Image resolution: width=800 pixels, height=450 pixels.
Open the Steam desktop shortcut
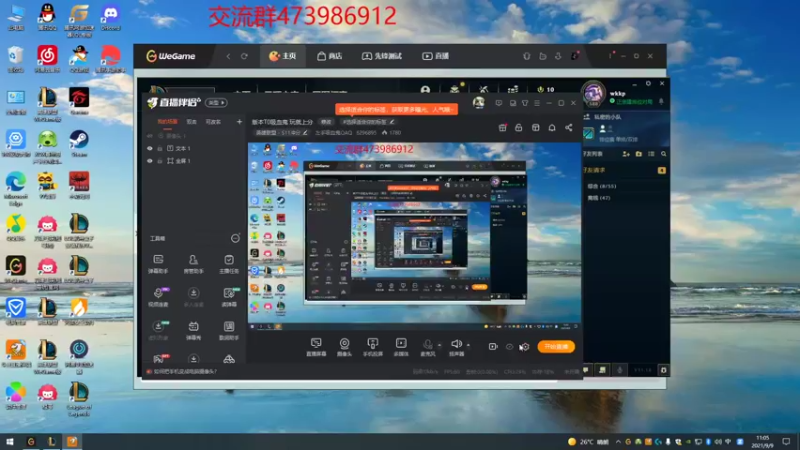[79, 143]
